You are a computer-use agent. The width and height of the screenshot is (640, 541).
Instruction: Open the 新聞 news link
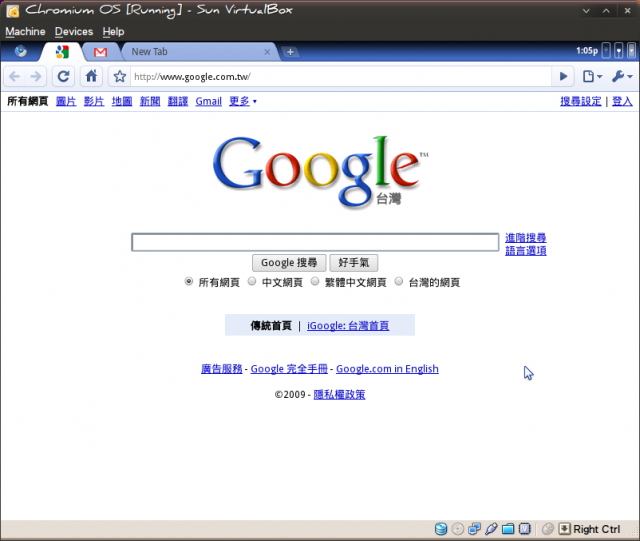point(150,101)
